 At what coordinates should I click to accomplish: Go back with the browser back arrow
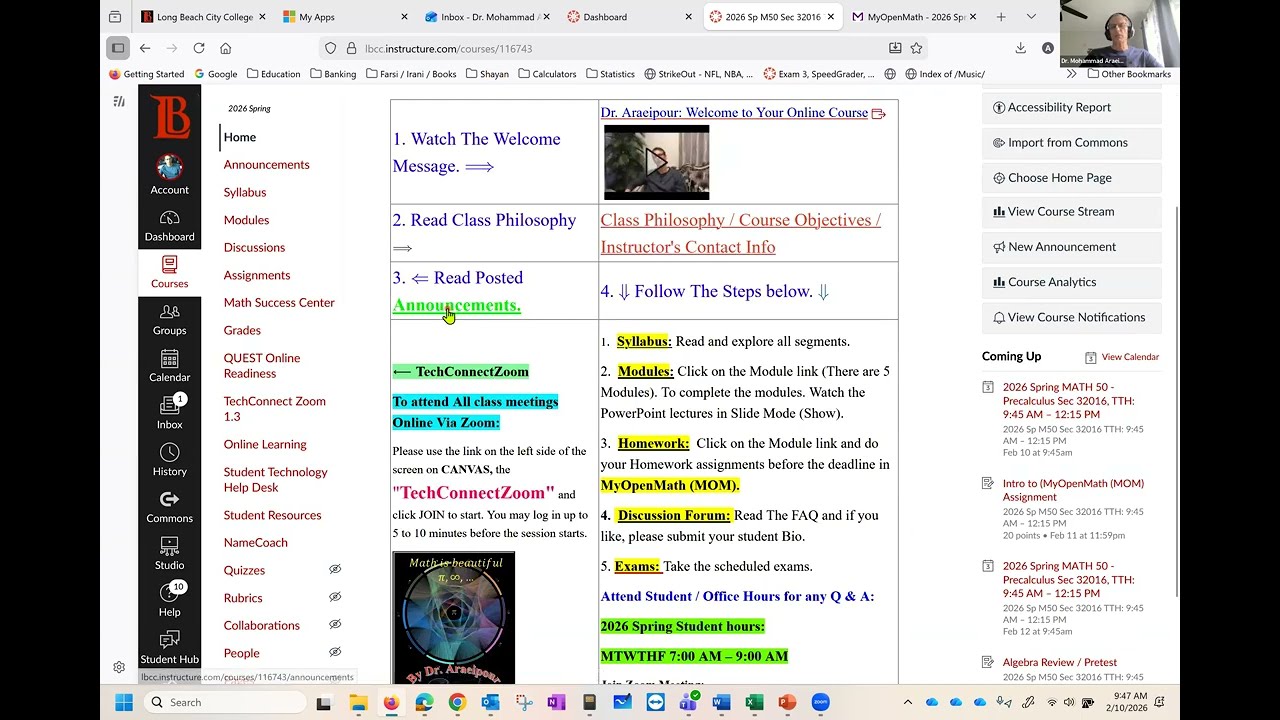pos(145,48)
